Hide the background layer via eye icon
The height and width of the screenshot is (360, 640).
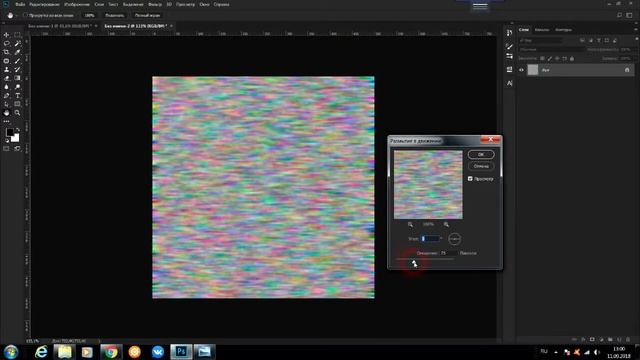tap(521, 70)
